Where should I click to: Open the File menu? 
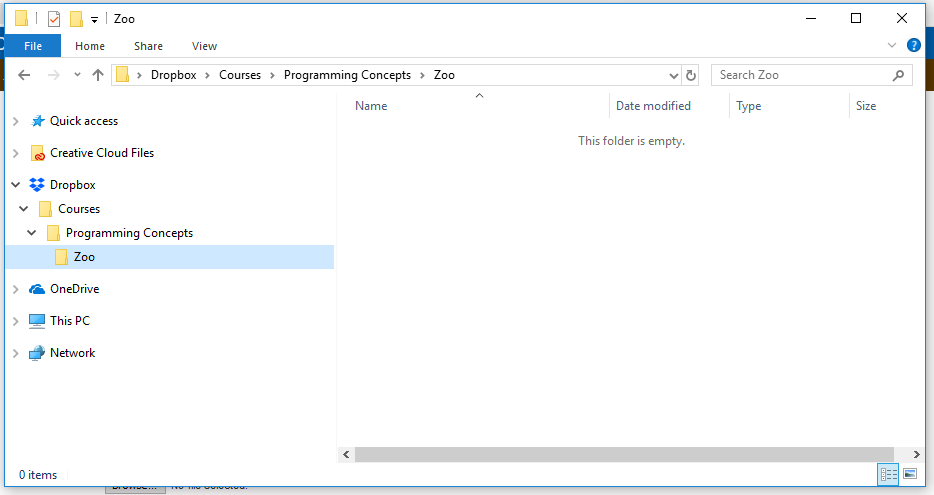pos(33,46)
